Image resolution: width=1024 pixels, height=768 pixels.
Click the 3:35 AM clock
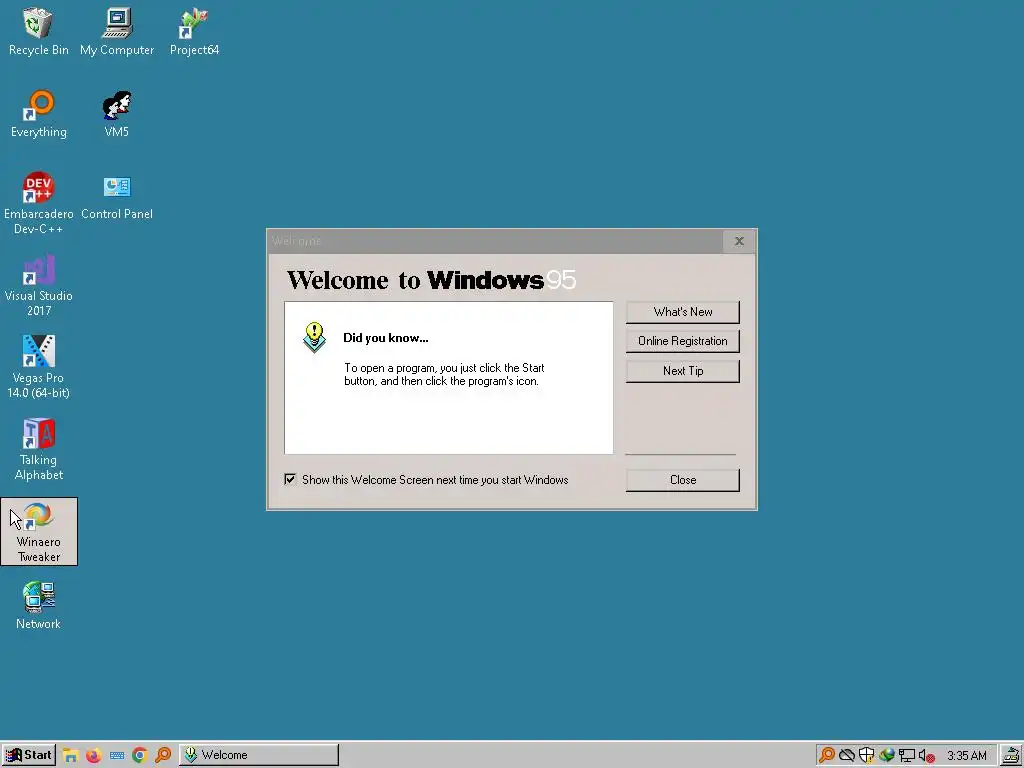[967, 756]
